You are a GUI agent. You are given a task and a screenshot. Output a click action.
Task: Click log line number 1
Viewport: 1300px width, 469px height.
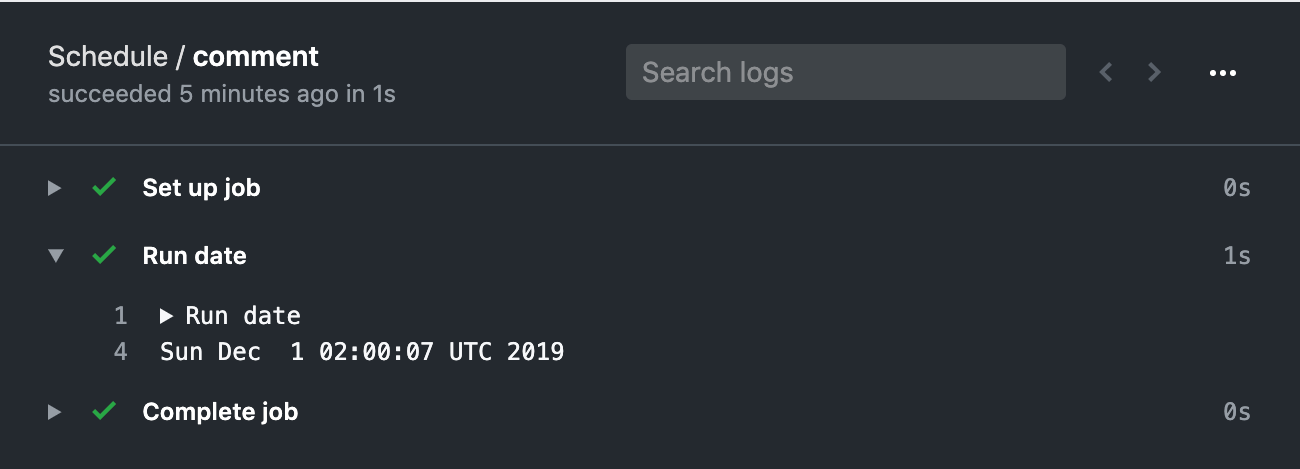click(x=121, y=316)
